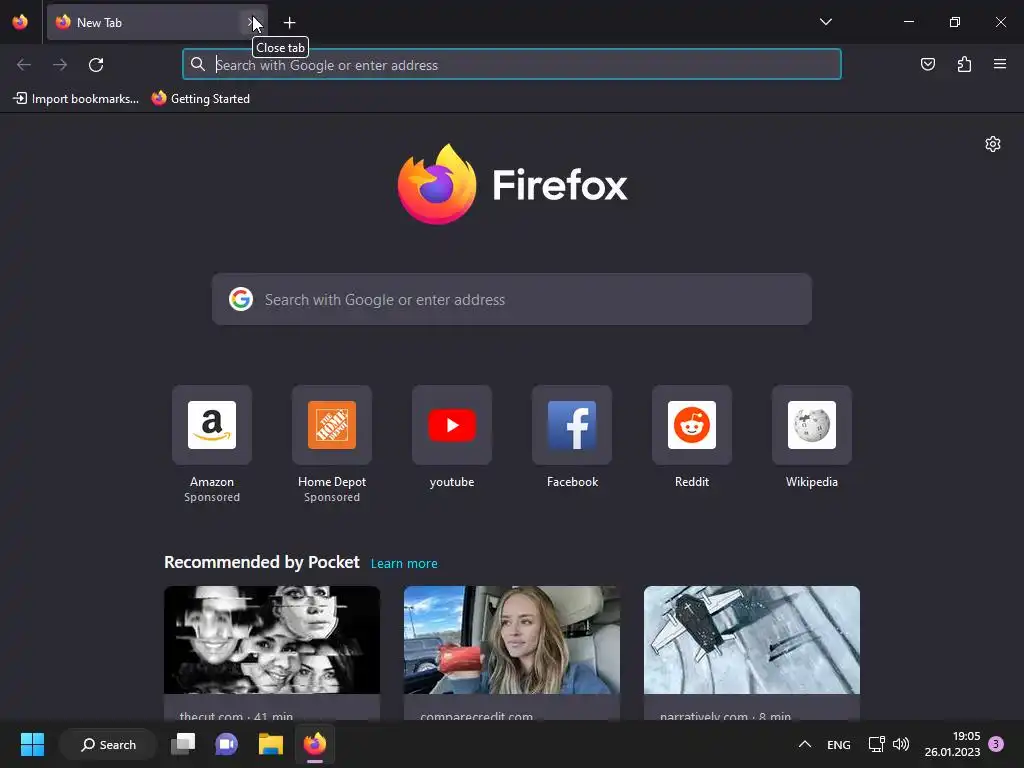Open the Extensions puzzle icon
The width and height of the screenshot is (1024, 768).
(x=964, y=64)
